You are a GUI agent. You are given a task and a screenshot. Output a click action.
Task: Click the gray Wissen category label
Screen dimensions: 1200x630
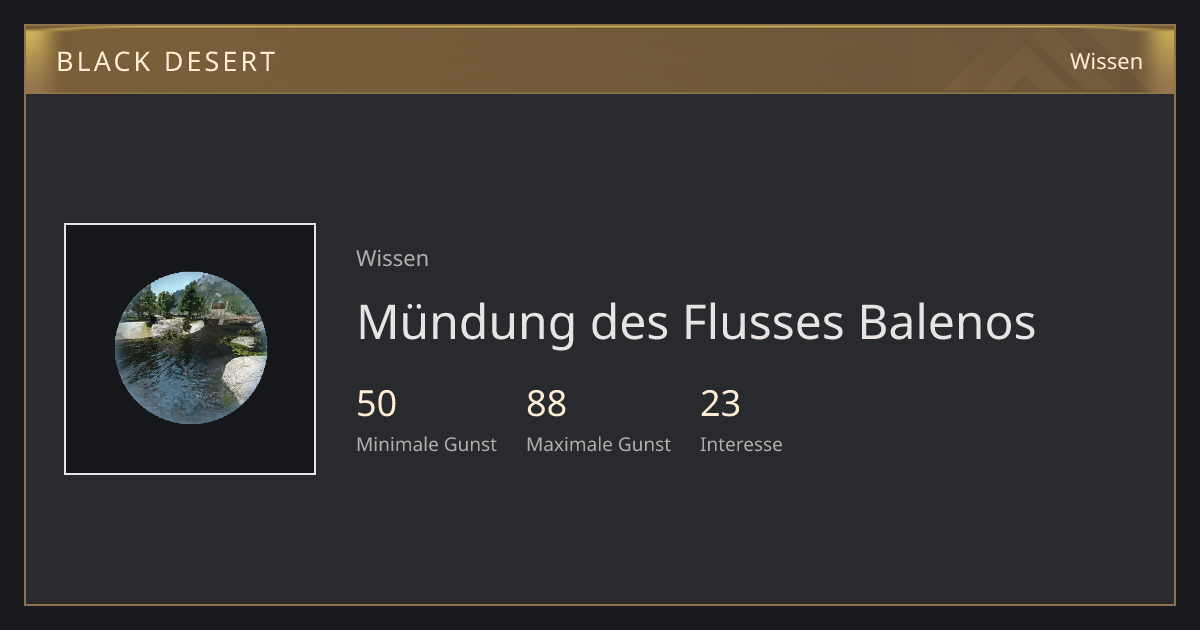[392, 258]
